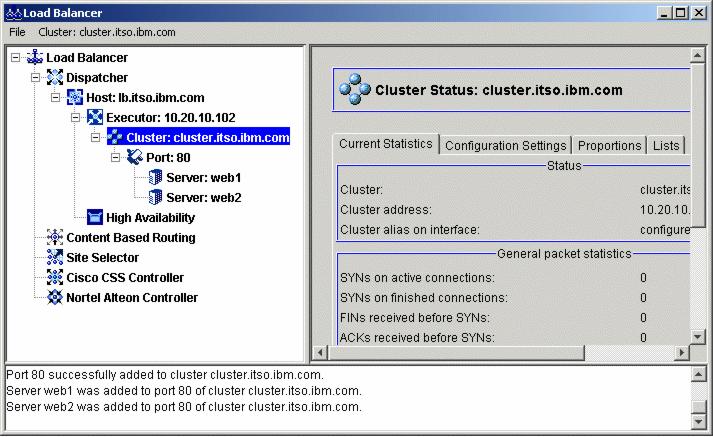Image resolution: width=713 pixels, height=437 pixels.
Task: Click message log scroll up arrow
Action: coord(698,375)
